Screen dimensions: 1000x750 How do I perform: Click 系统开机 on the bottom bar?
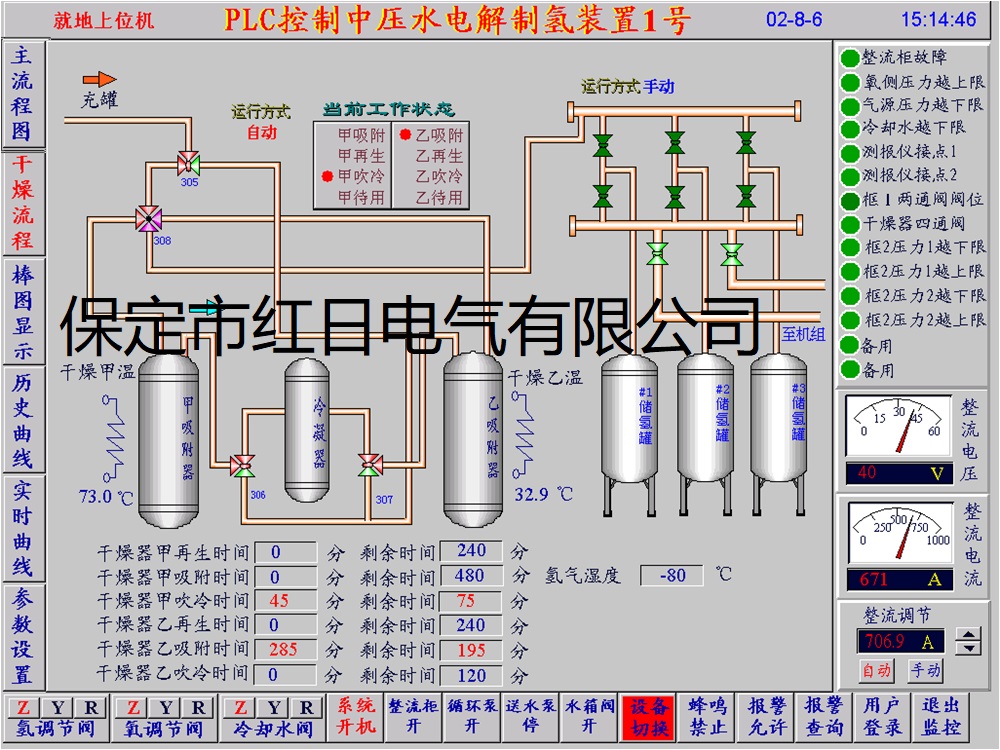pos(357,715)
